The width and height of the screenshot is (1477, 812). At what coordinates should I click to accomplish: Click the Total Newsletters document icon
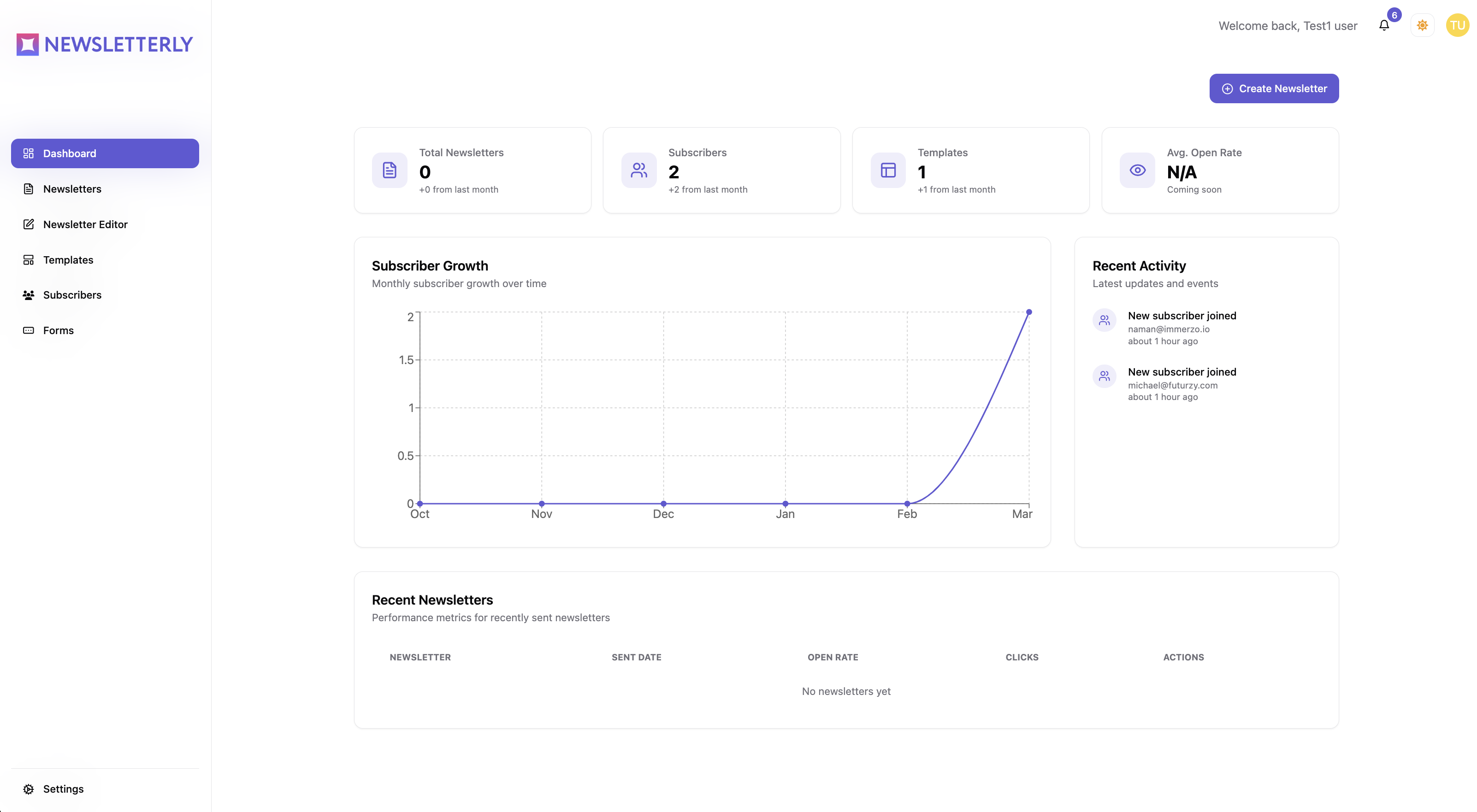coord(390,170)
